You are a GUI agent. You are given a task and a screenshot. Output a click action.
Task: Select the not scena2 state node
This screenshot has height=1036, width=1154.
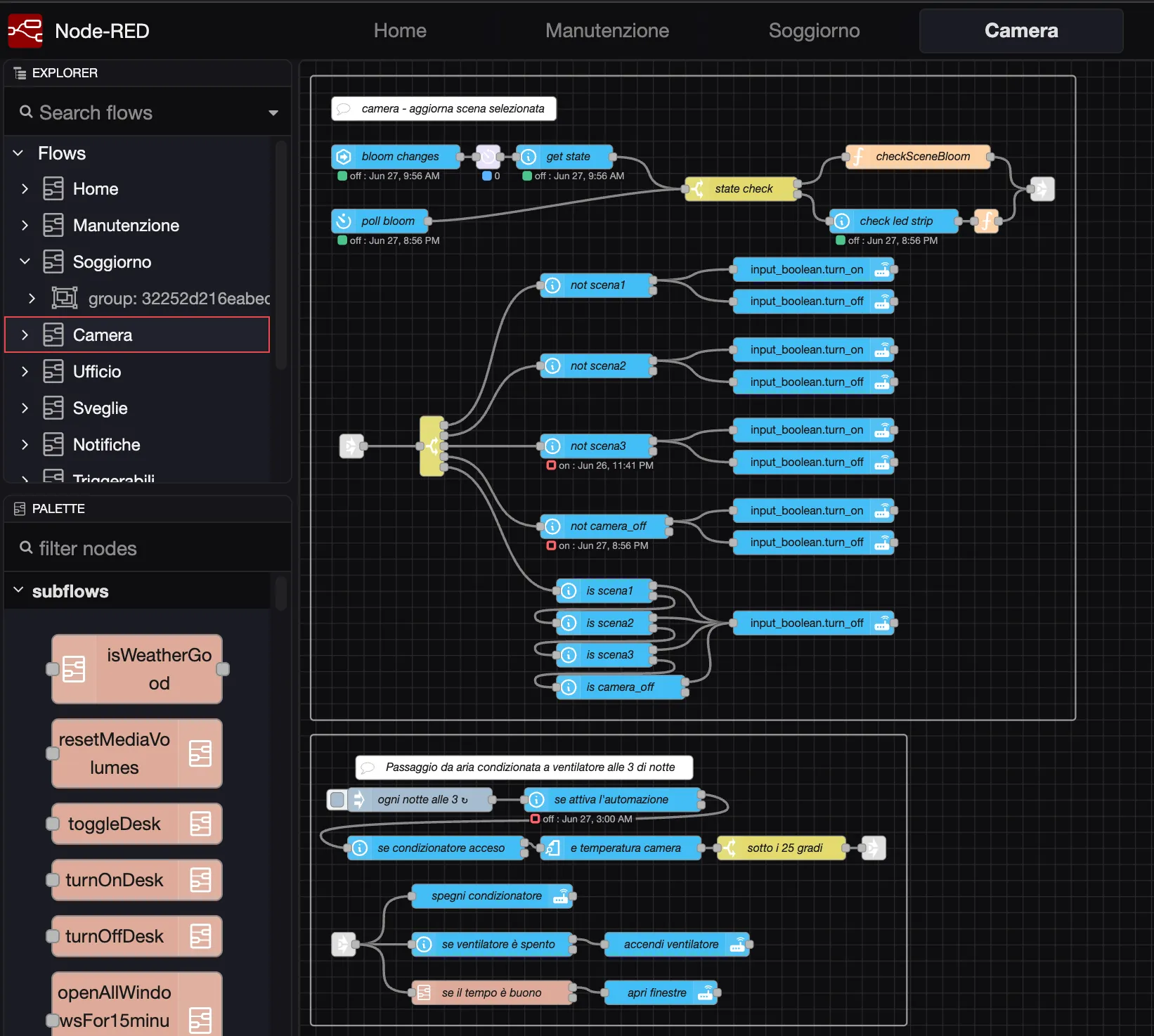(x=597, y=366)
